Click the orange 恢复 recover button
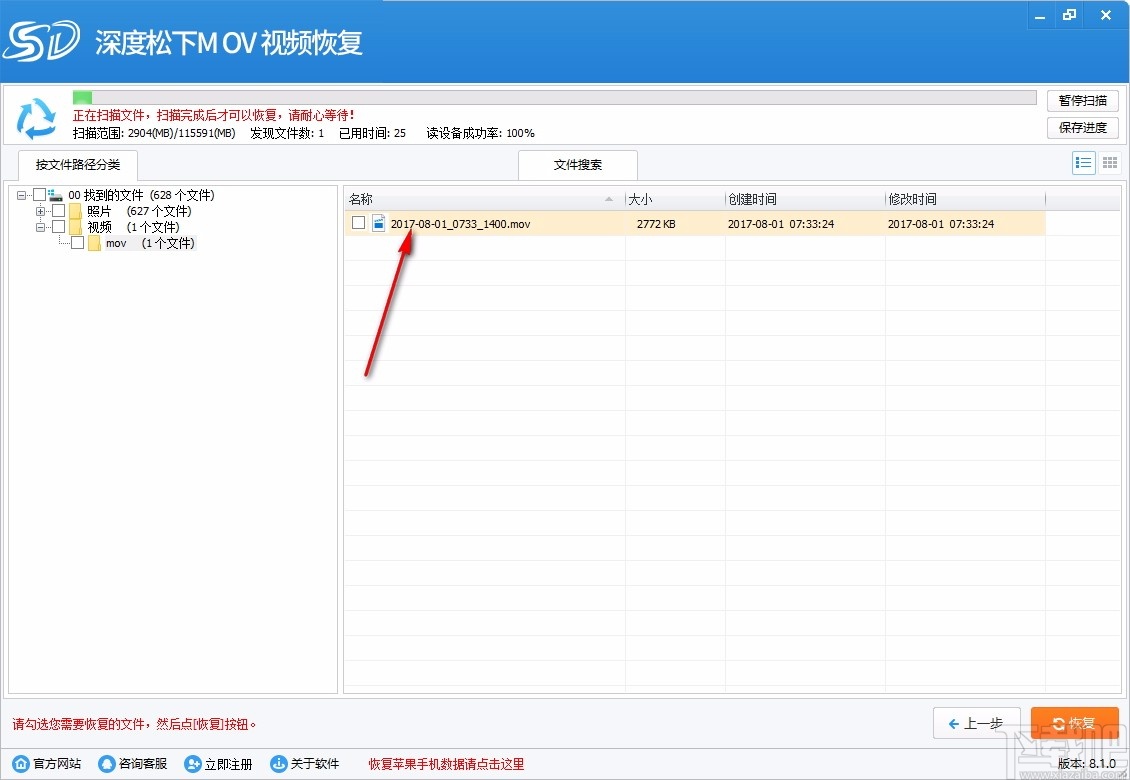This screenshot has width=1130, height=780. click(x=1075, y=722)
